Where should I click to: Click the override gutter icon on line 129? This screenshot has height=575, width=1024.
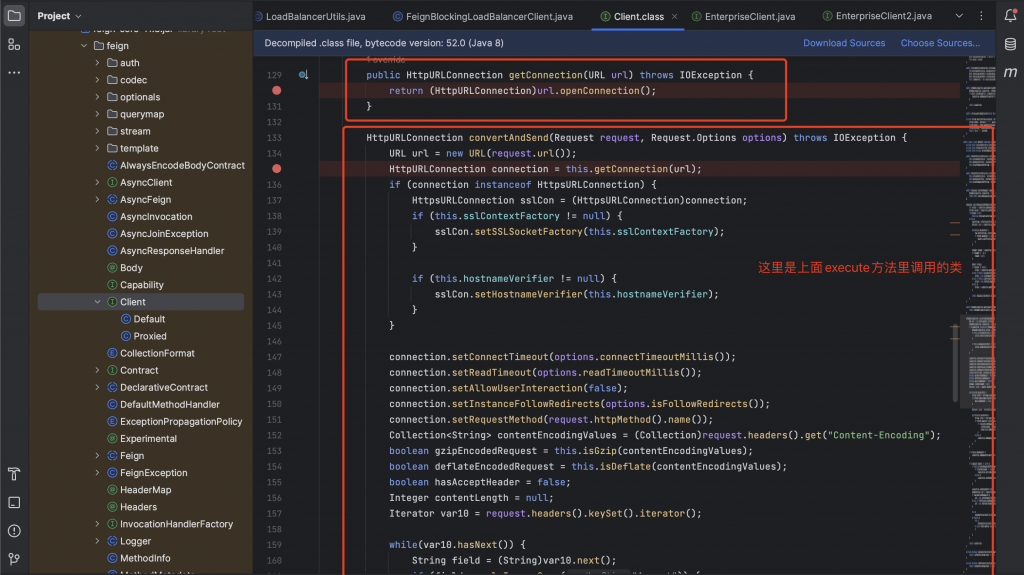[x=304, y=75]
